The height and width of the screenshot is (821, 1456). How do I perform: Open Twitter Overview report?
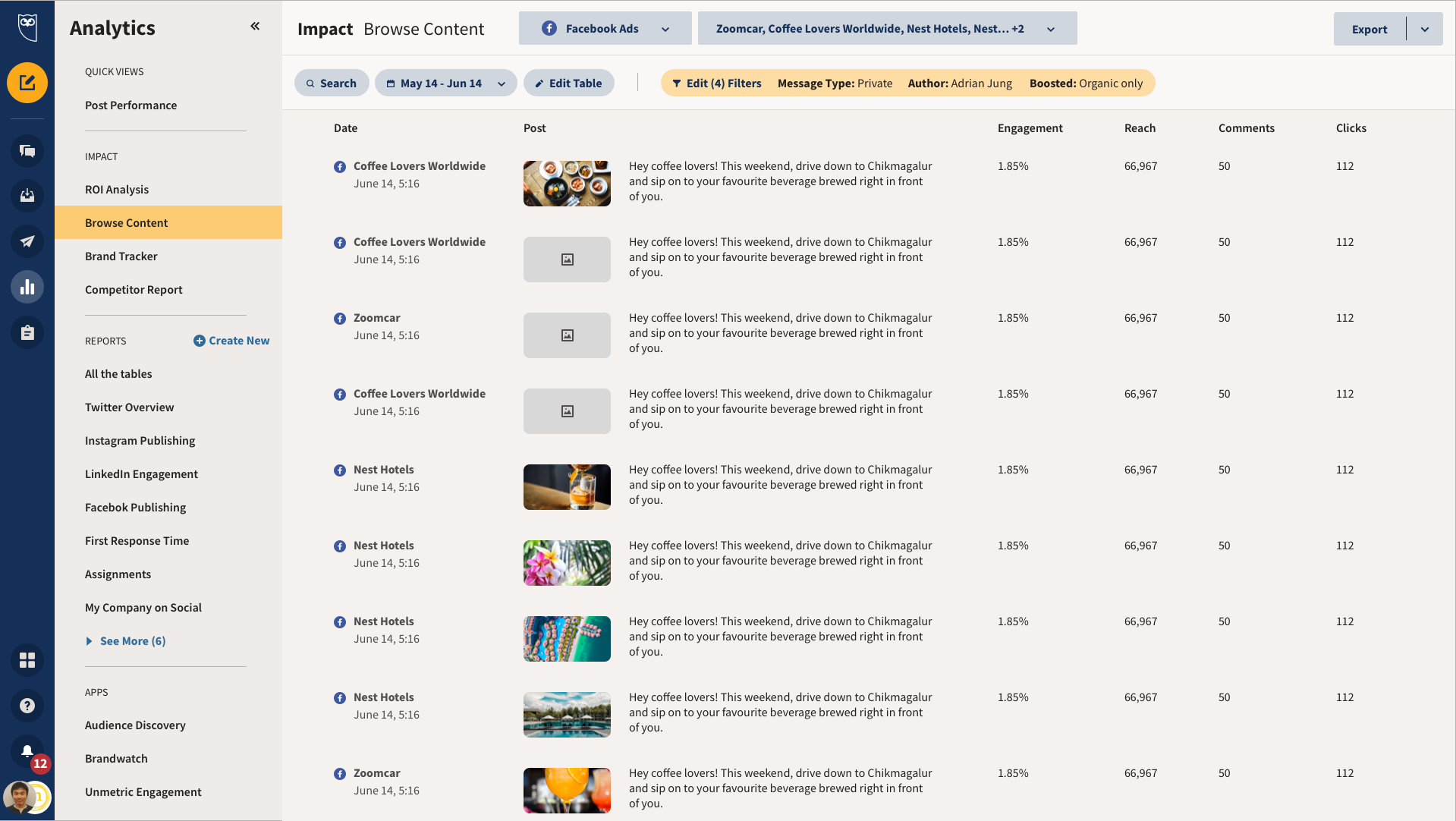130,407
